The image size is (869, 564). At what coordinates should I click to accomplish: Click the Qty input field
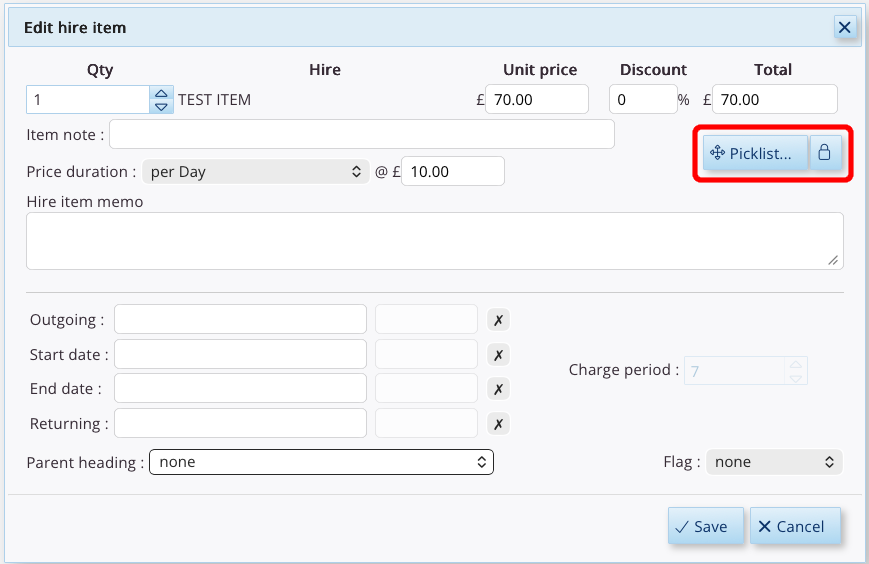pyautogui.click(x=88, y=100)
